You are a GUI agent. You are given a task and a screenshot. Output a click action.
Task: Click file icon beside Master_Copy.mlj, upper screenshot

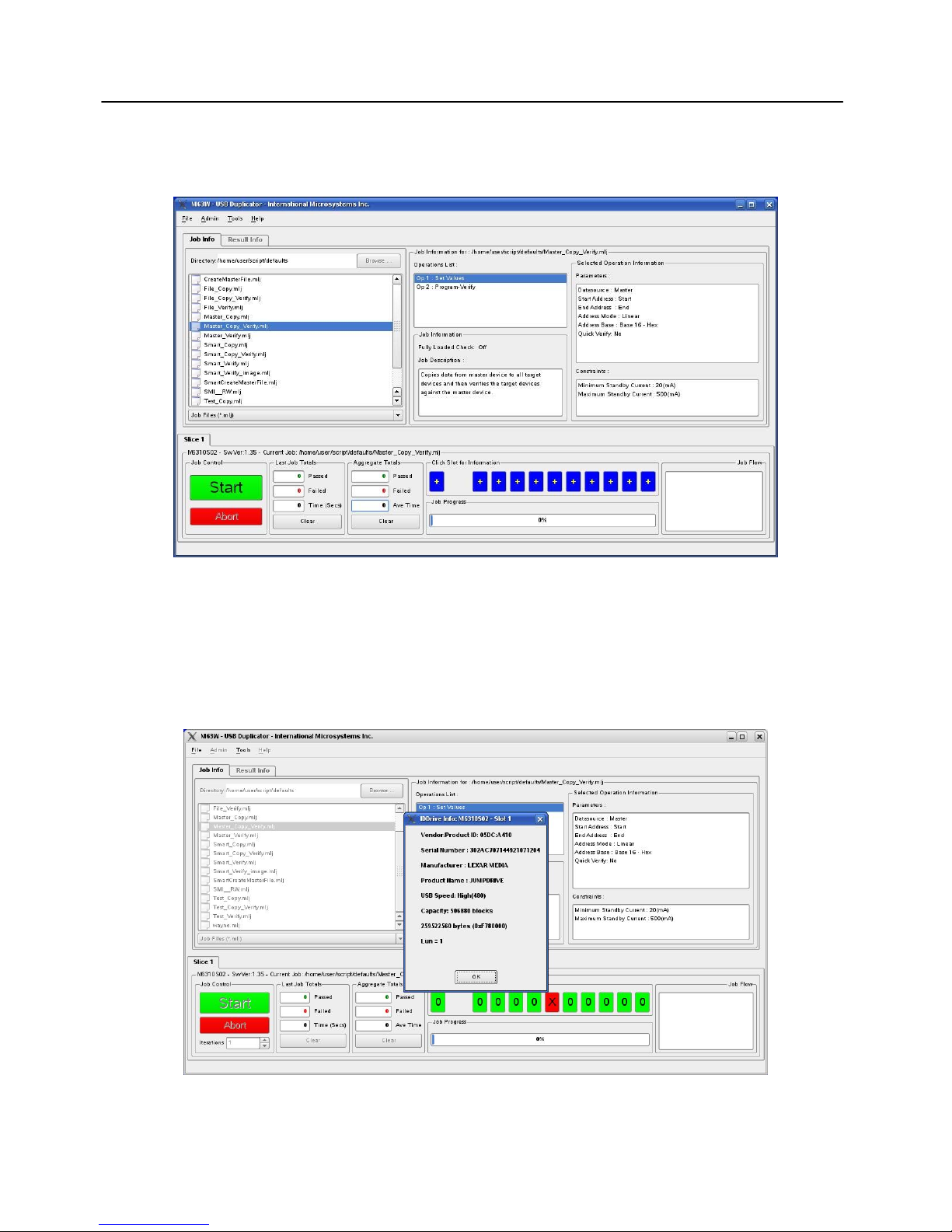click(196, 317)
